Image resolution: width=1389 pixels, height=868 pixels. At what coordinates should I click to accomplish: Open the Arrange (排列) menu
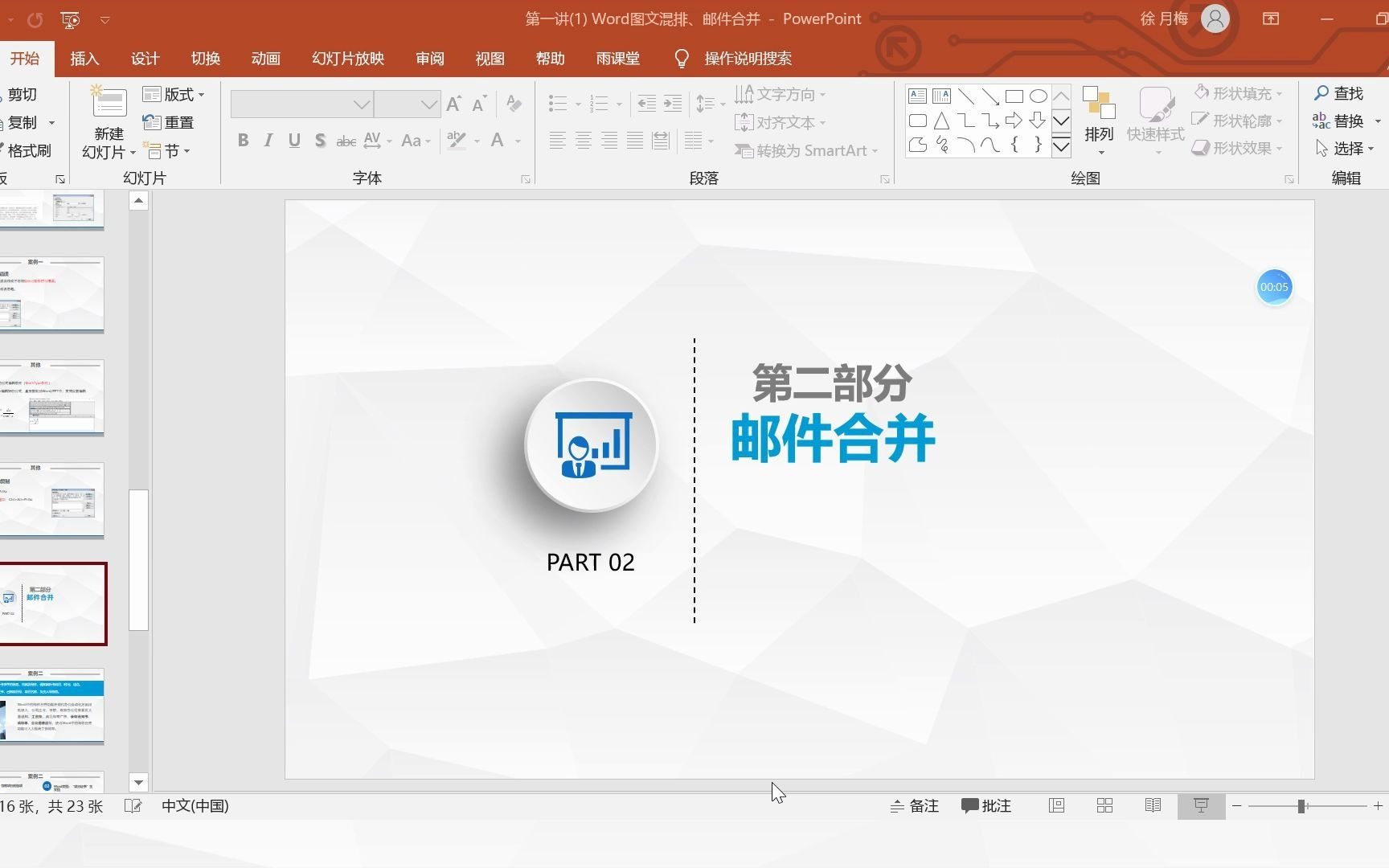point(1099,121)
